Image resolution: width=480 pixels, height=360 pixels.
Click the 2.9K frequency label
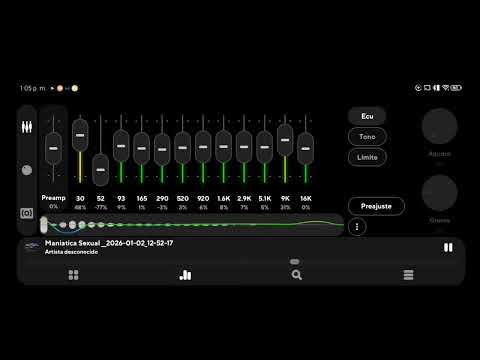244,199
